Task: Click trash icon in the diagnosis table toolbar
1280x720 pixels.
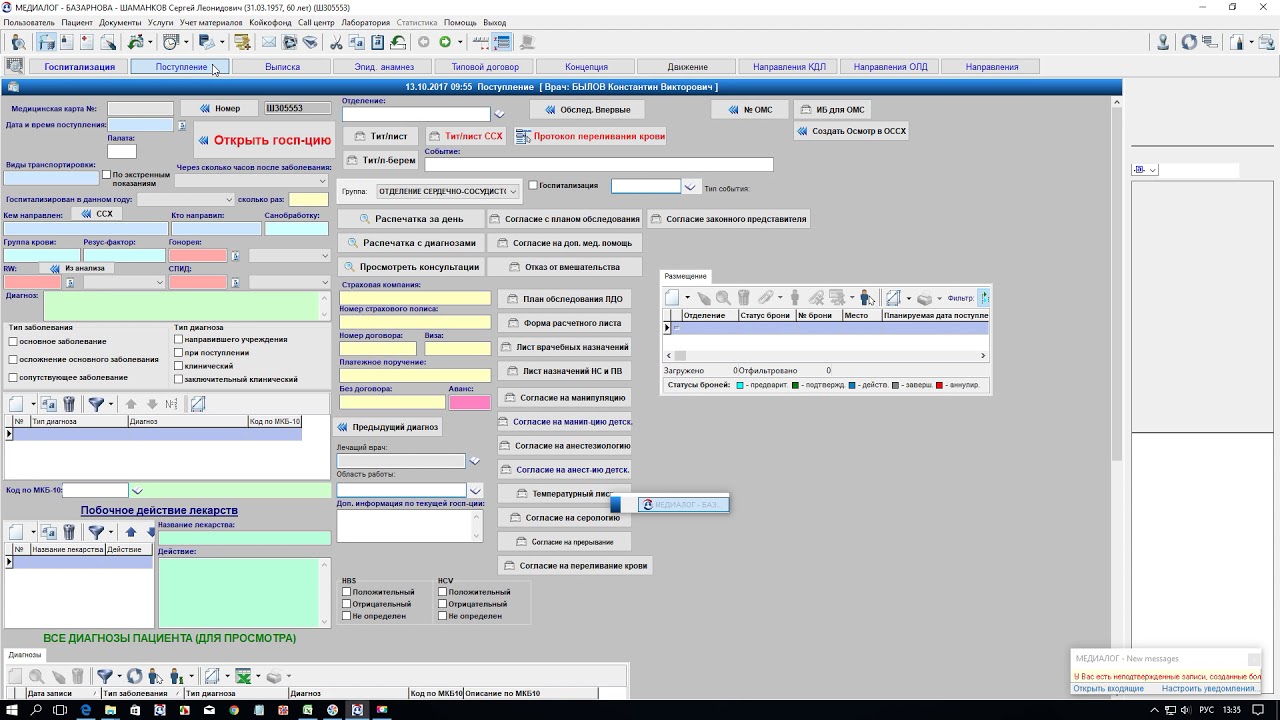Action: [69, 404]
